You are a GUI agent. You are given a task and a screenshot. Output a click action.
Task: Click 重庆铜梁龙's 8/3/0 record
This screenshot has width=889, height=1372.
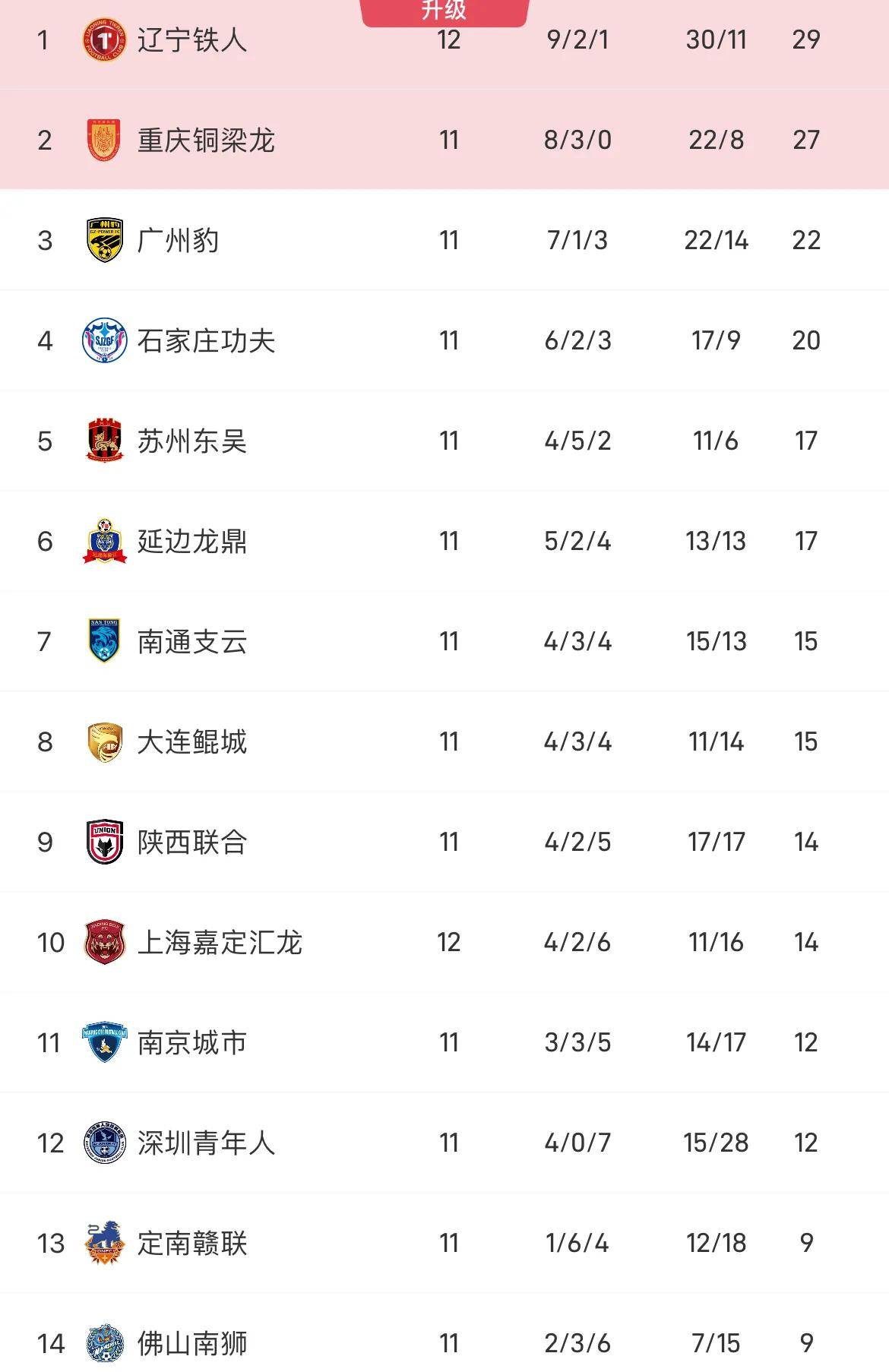pyautogui.click(x=577, y=141)
